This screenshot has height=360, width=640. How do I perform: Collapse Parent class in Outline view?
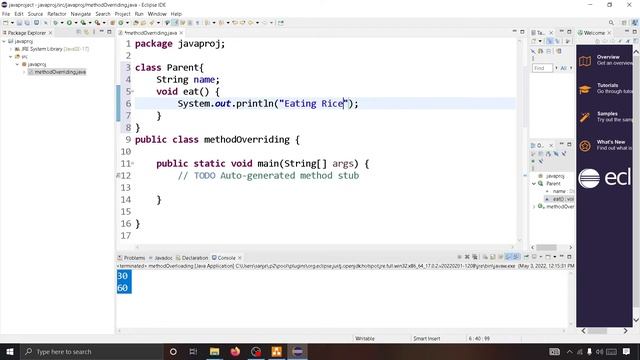[534, 184]
